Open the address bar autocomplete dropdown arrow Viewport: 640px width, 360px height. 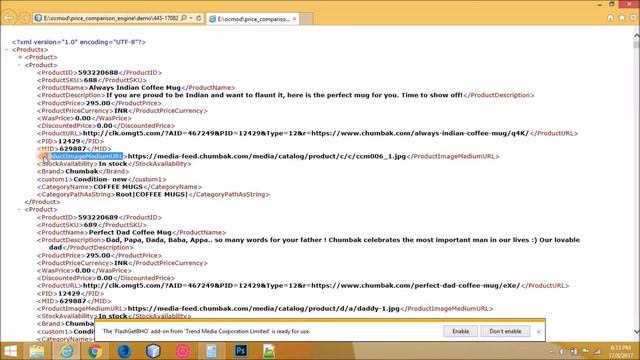pos(191,18)
